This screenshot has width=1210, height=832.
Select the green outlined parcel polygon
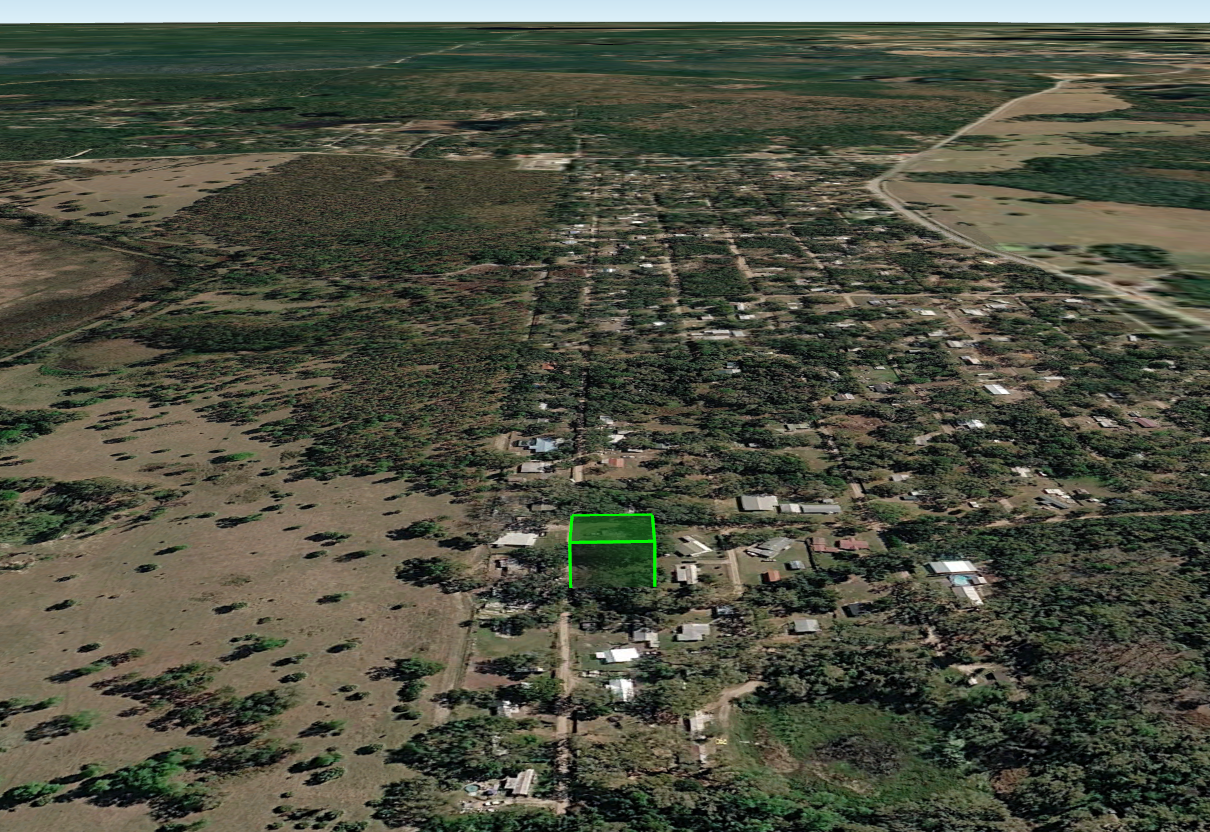[x=612, y=551]
